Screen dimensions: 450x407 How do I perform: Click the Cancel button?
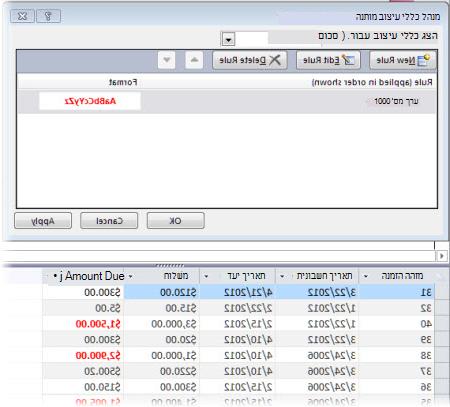(x=109, y=221)
